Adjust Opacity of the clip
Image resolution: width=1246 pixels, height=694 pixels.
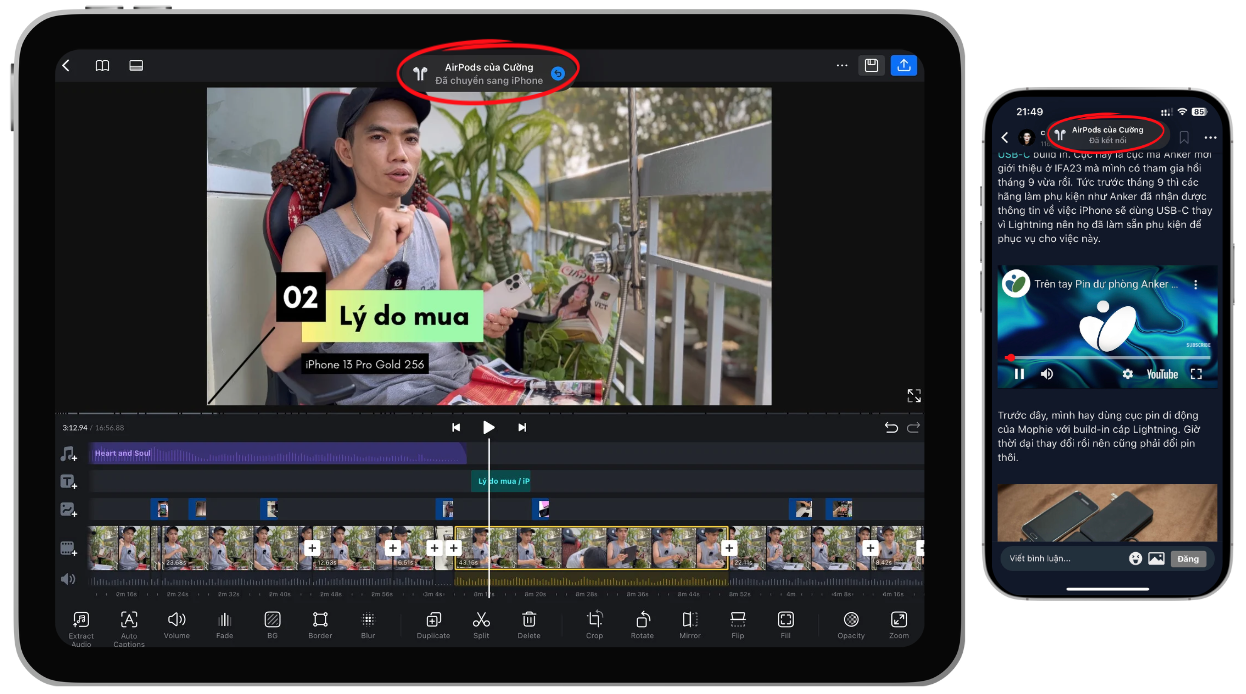pyautogui.click(x=851, y=625)
